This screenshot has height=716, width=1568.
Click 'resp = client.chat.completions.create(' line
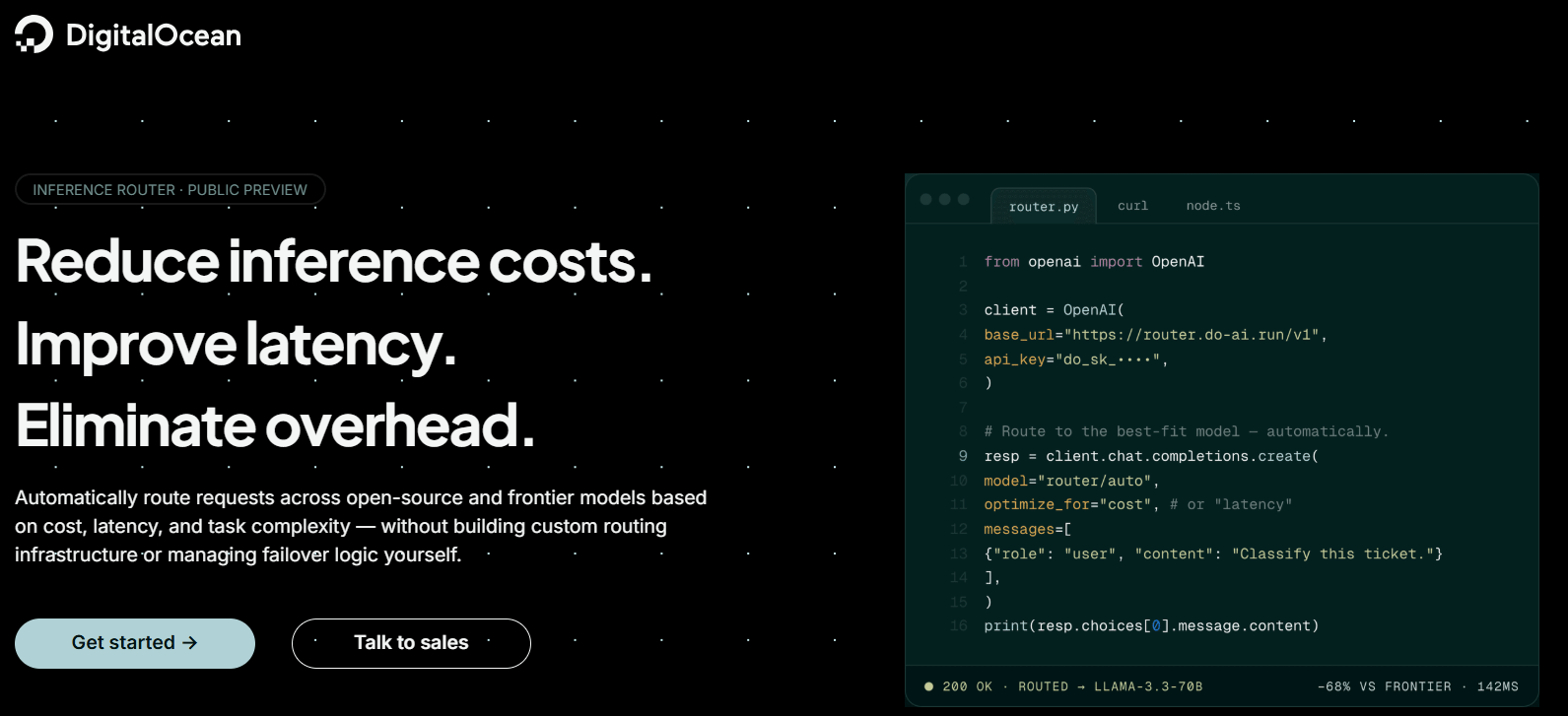1151,456
